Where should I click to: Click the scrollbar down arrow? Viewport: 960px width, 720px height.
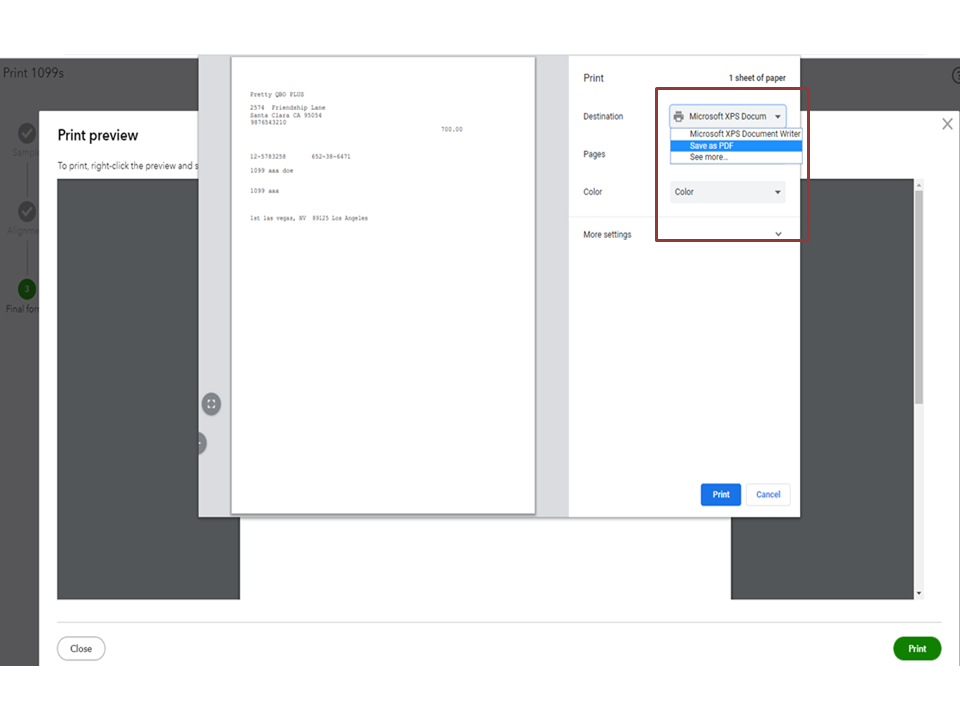pyautogui.click(x=918, y=593)
